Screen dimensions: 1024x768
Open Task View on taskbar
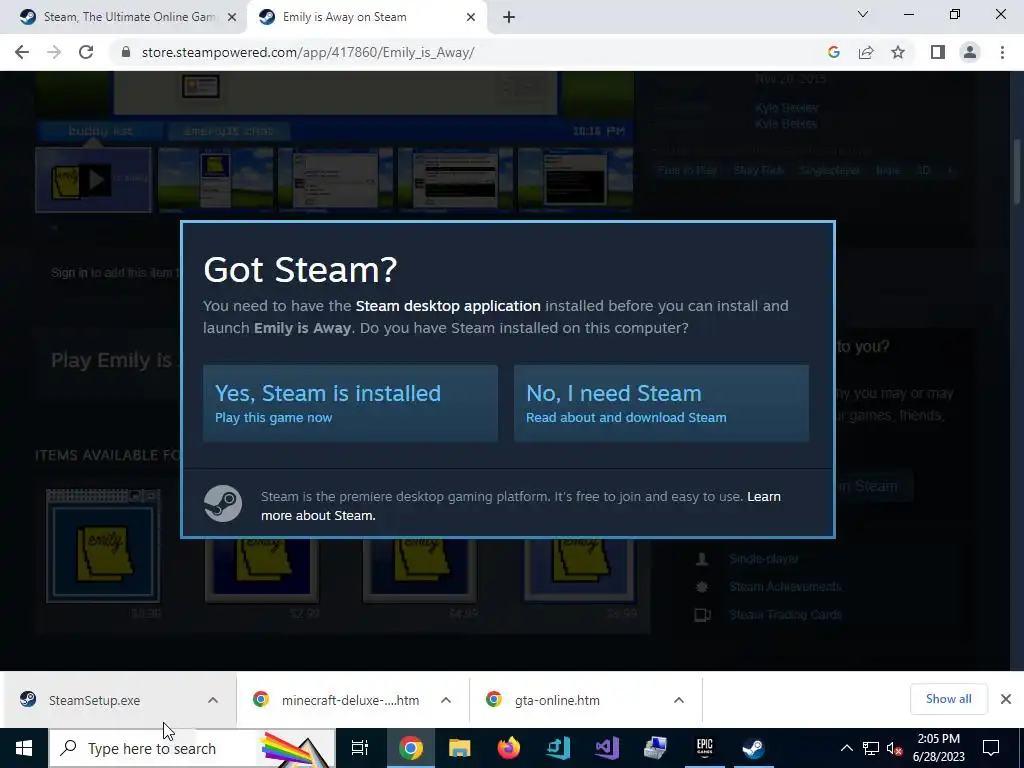click(x=360, y=748)
